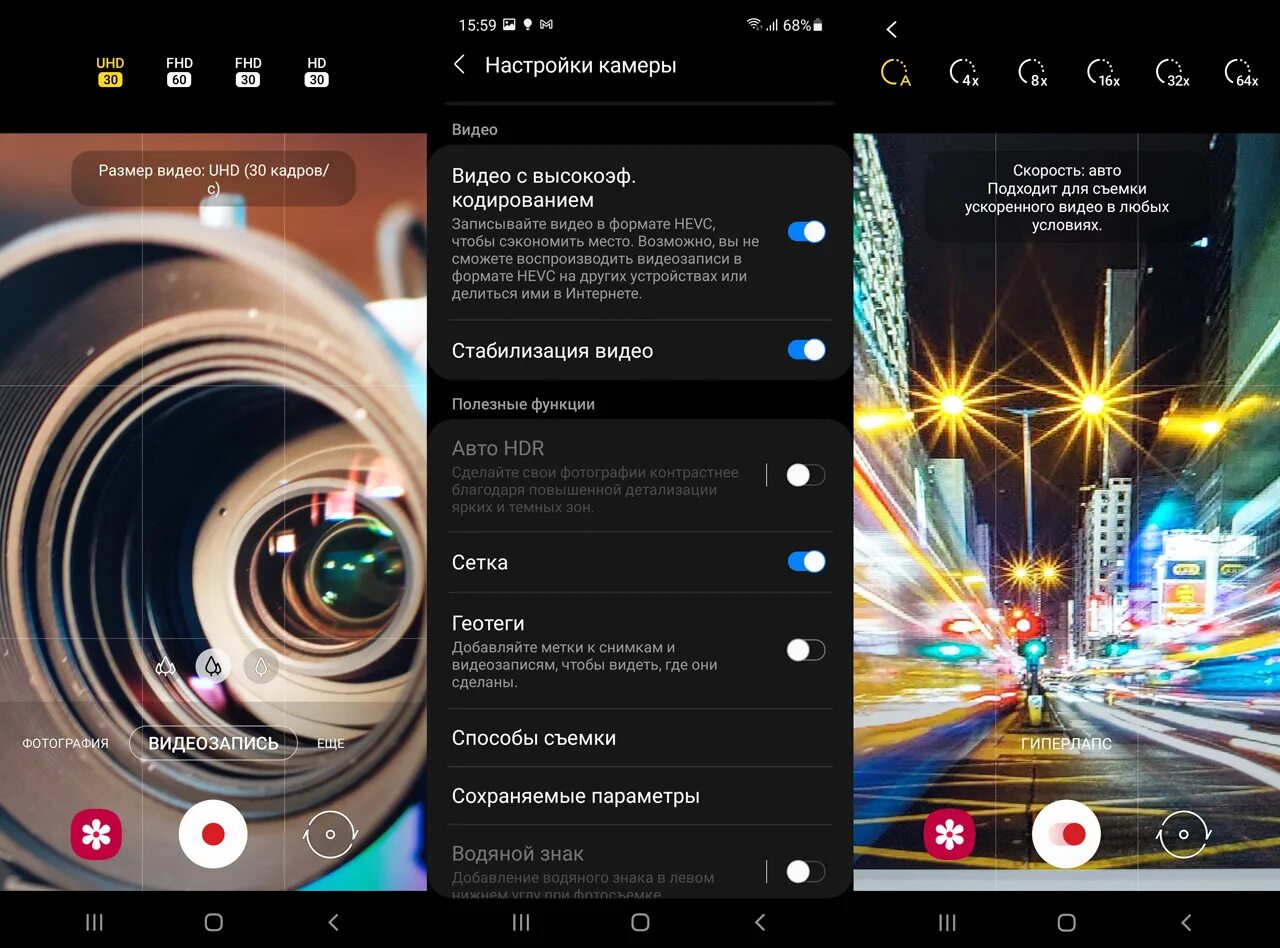Tap navigation back in hyperlapse screen
The width and height of the screenshot is (1280, 948).
1186,922
